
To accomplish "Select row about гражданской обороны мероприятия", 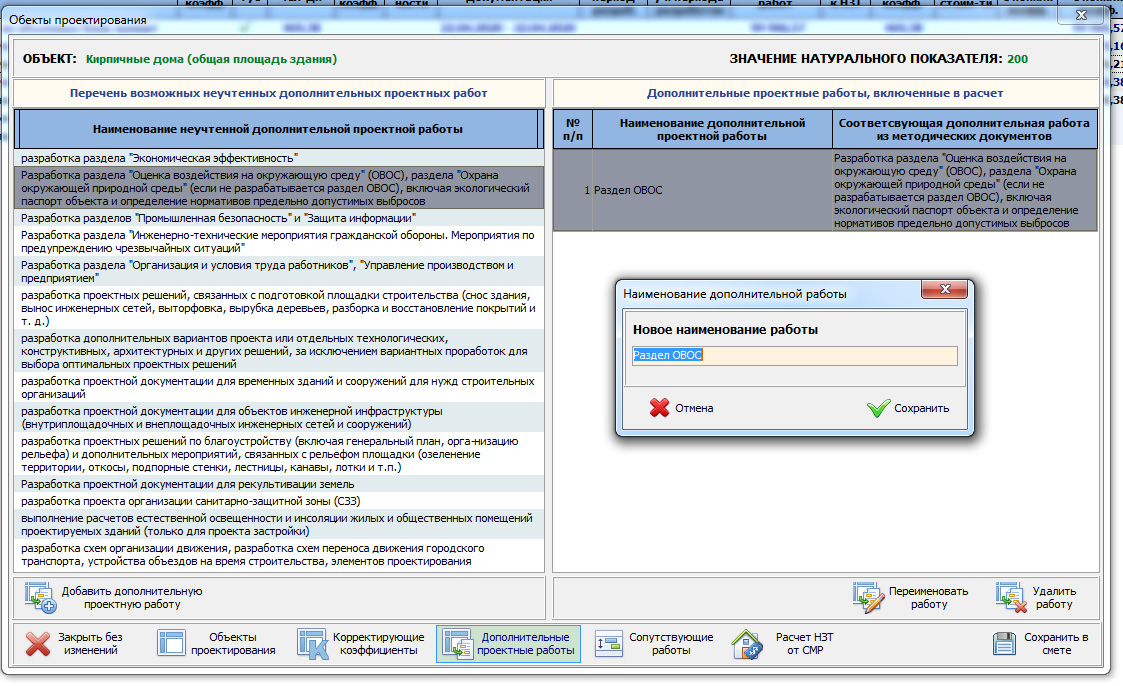I will (279, 241).
